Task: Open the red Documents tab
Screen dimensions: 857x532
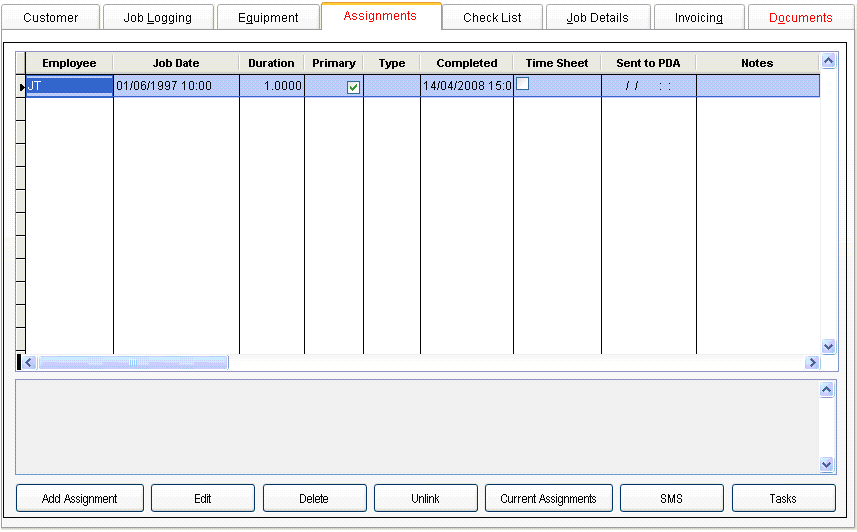Action: [x=800, y=17]
